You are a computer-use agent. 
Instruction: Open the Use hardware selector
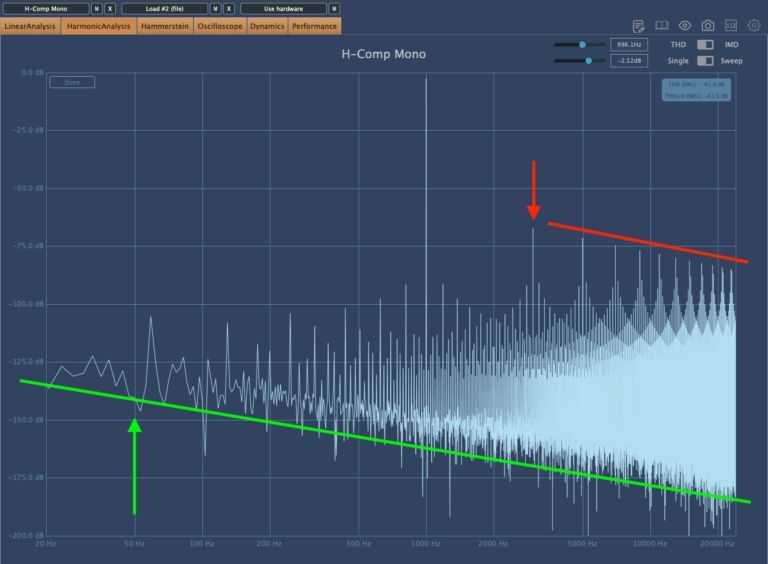point(283,8)
